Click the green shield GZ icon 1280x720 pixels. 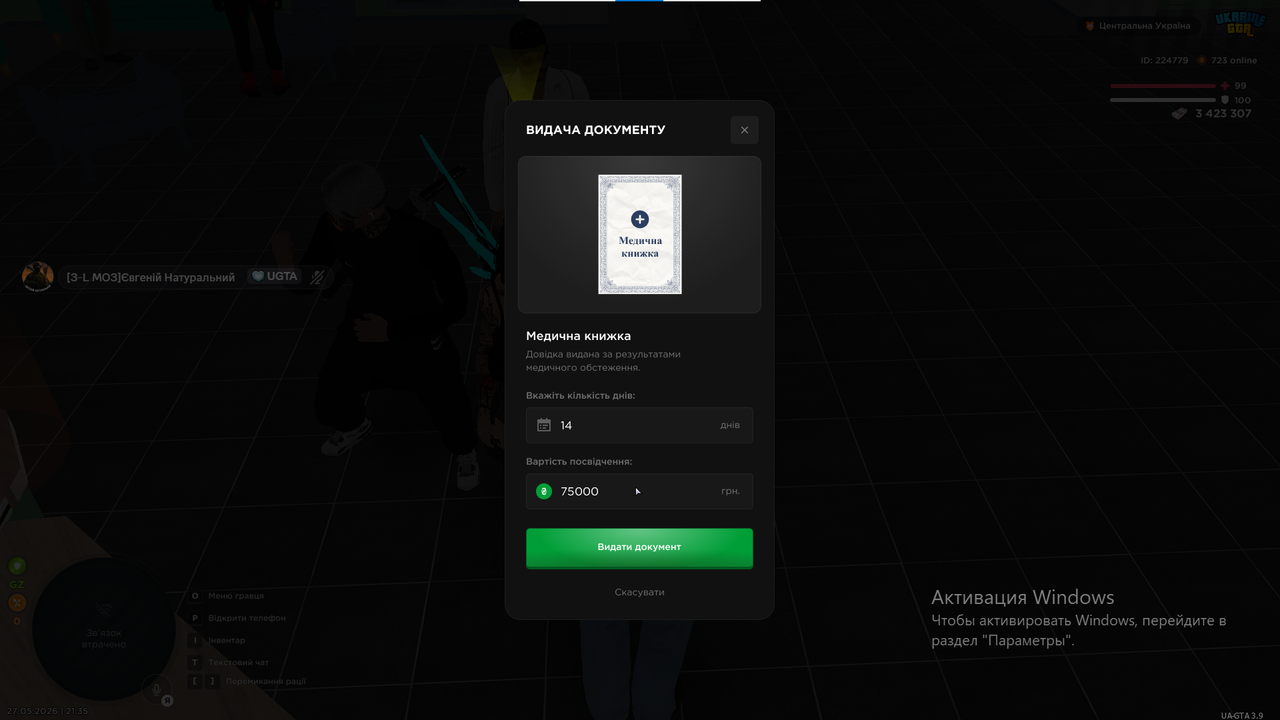[17, 566]
